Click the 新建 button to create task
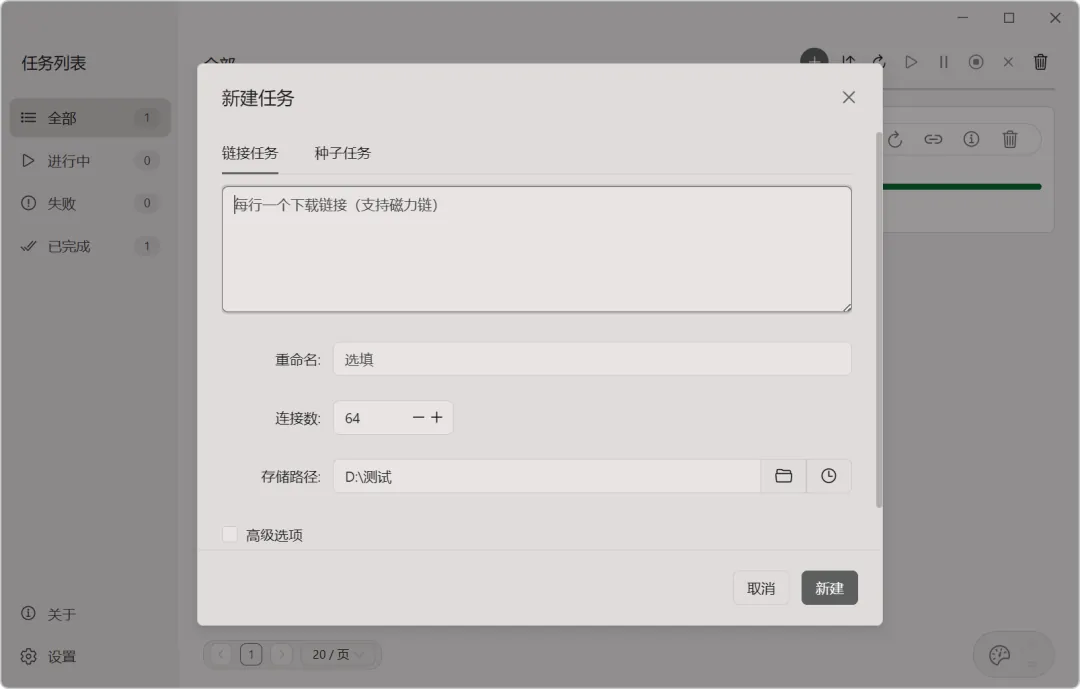This screenshot has width=1080, height=689. (x=829, y=588)
